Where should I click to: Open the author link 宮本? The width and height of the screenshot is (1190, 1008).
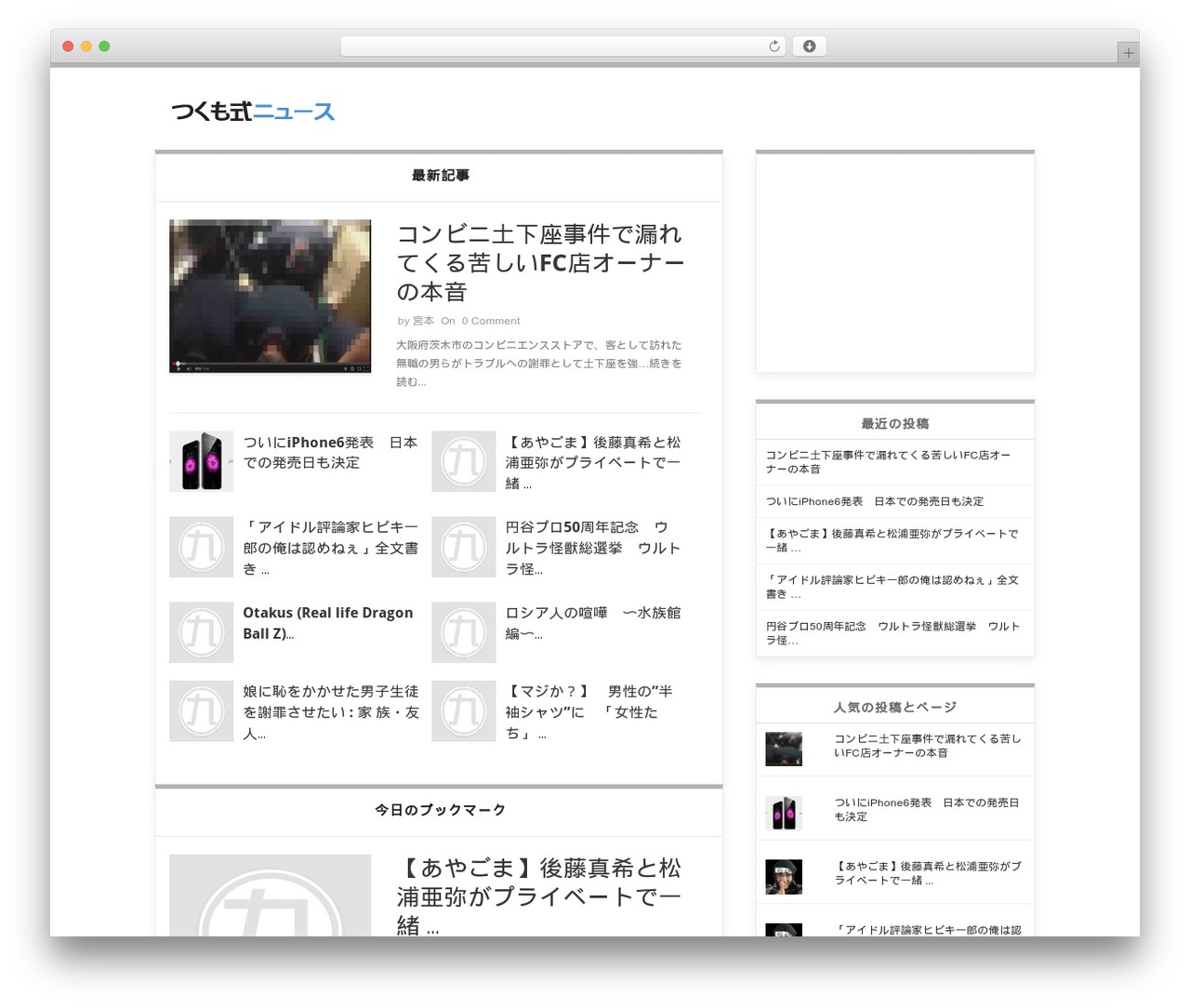click(x=423, y=321)
